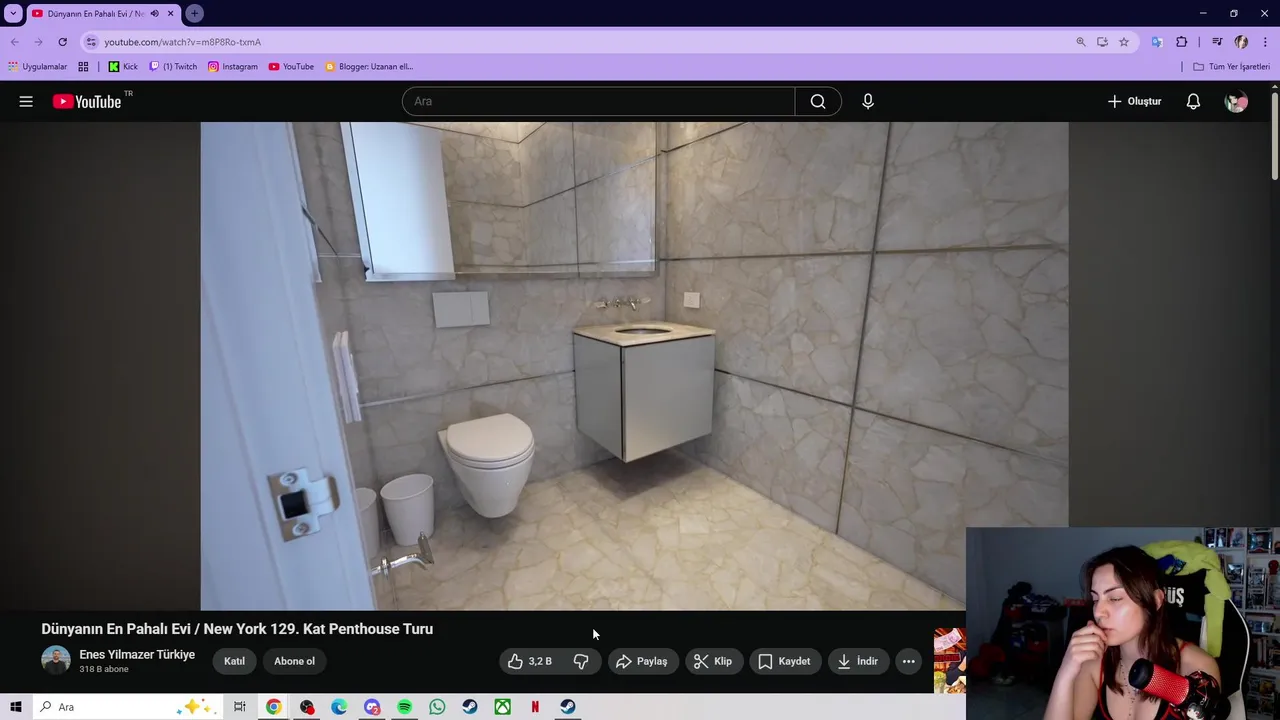Click the 318 B abone subscriber count
This screenshot has height=720, width=1280.
[104, 669]
